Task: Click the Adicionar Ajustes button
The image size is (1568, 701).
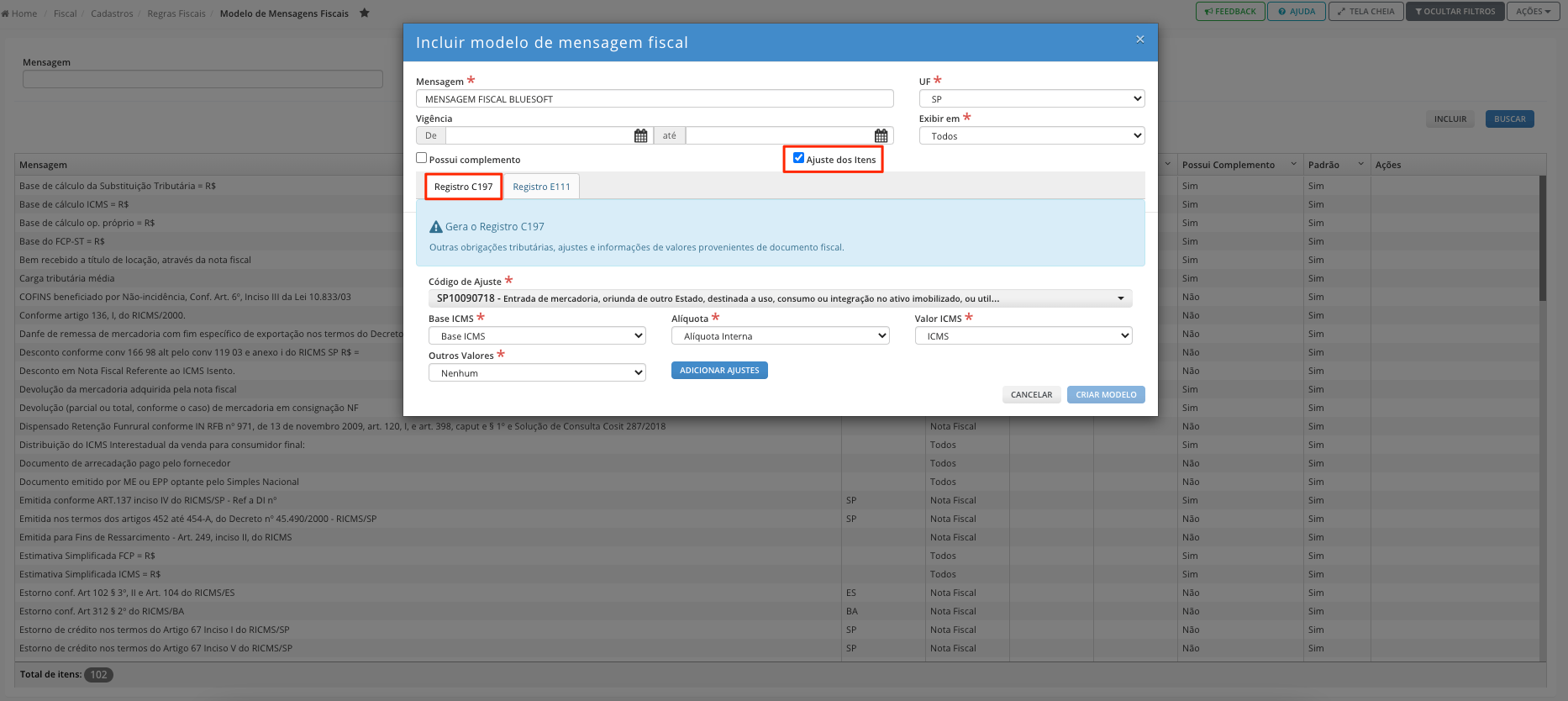Action: click(719, 371)
